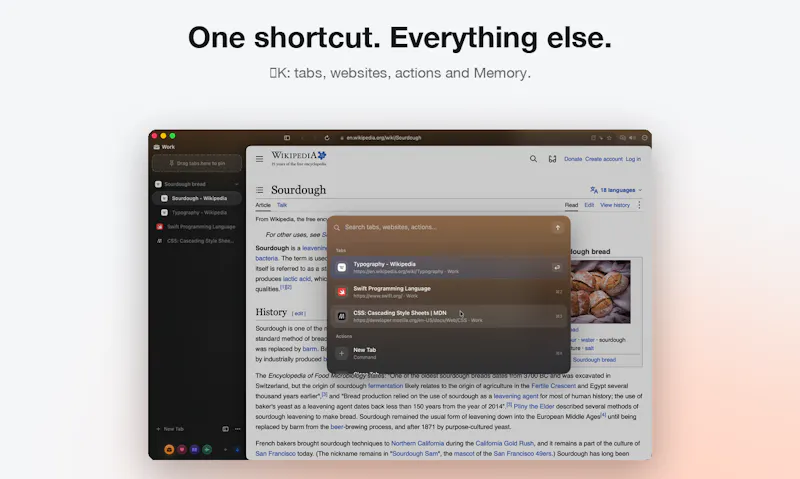
Task: Switch to the pink heart space icon
Action: click(x=182, y=449)
